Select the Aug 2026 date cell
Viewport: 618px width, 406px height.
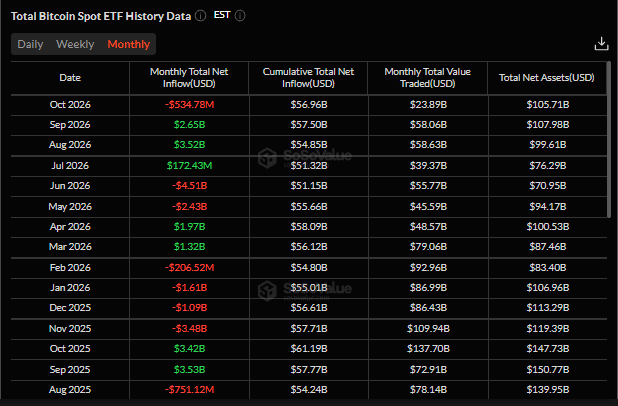70,145
